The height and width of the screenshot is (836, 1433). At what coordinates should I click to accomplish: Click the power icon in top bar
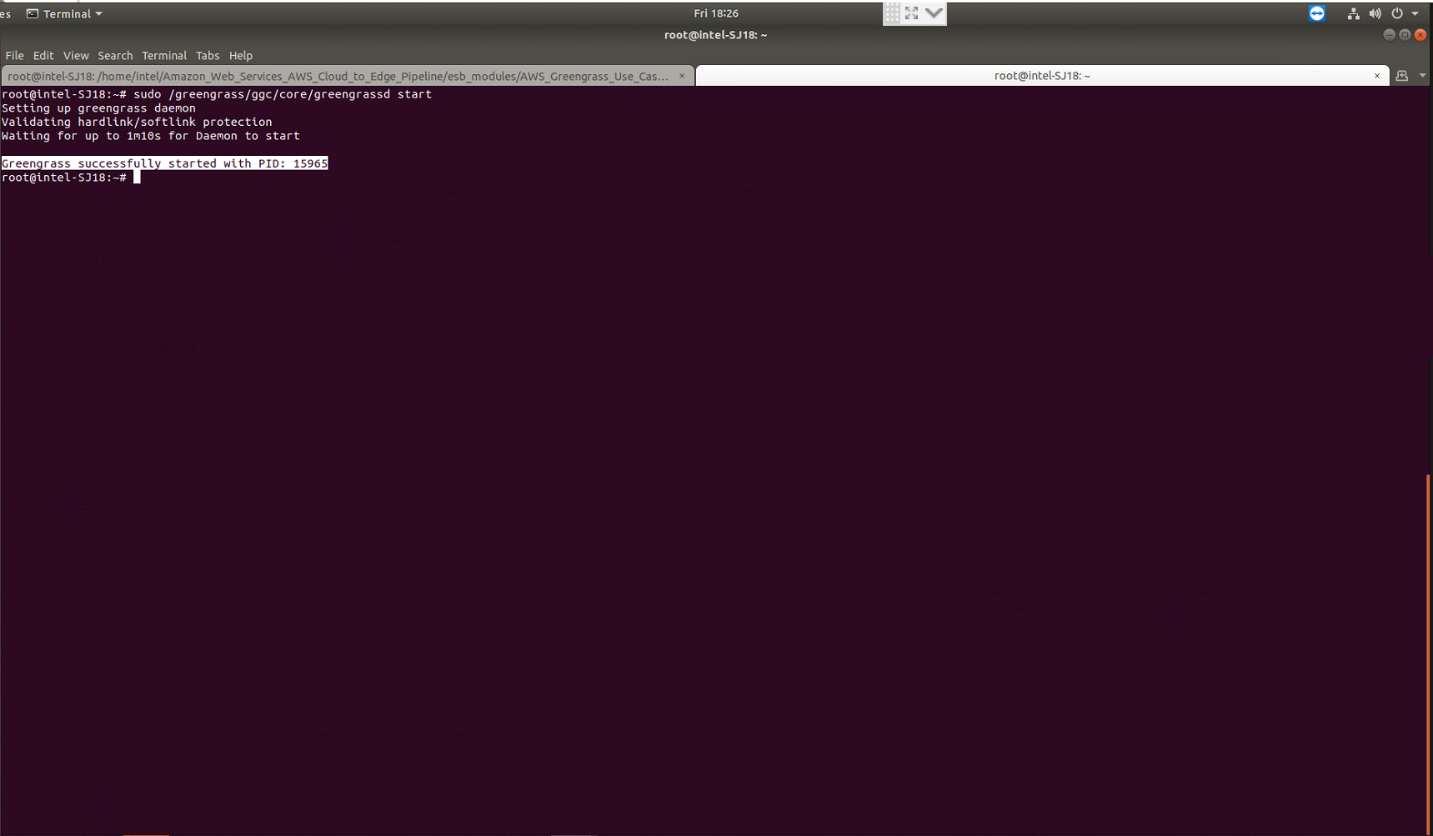tap(1397, 14)
